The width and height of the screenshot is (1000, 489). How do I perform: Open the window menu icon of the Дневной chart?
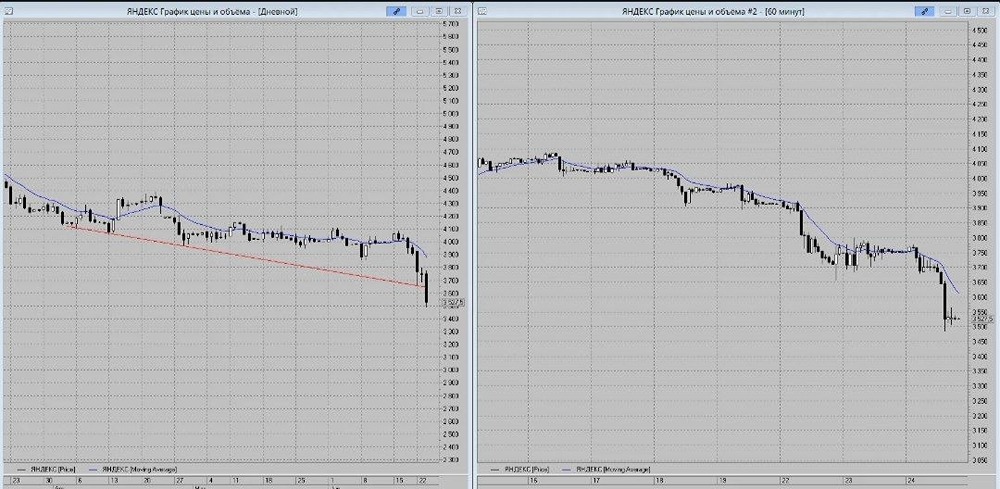click(8, 11)
